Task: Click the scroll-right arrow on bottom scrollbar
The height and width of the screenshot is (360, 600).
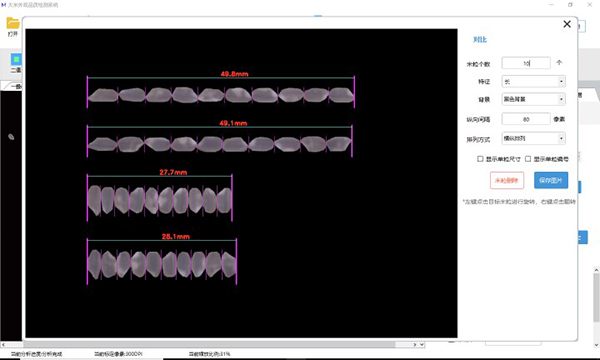Action: click(x=415, y=345)
